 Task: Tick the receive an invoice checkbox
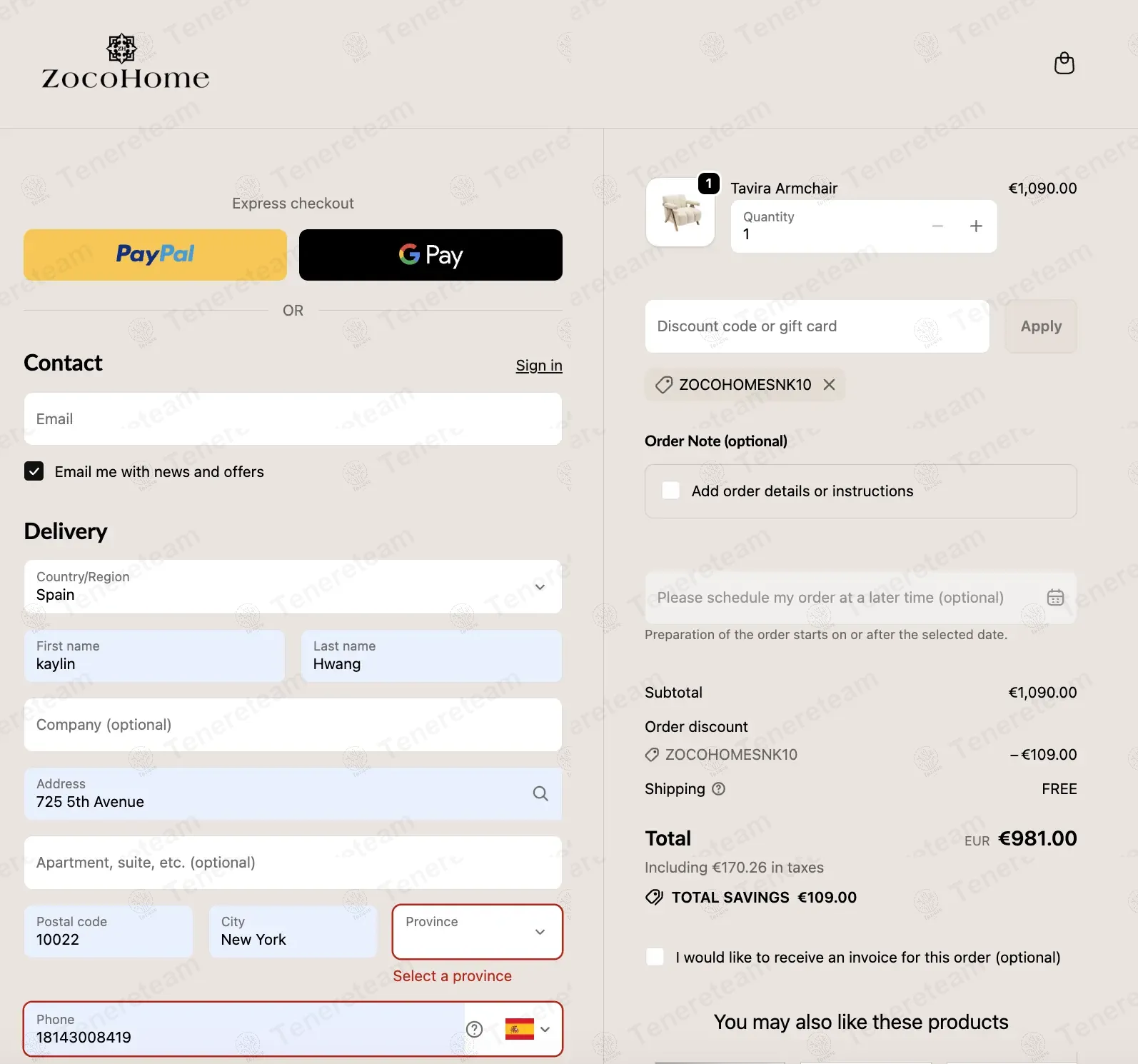coord(655,957)
